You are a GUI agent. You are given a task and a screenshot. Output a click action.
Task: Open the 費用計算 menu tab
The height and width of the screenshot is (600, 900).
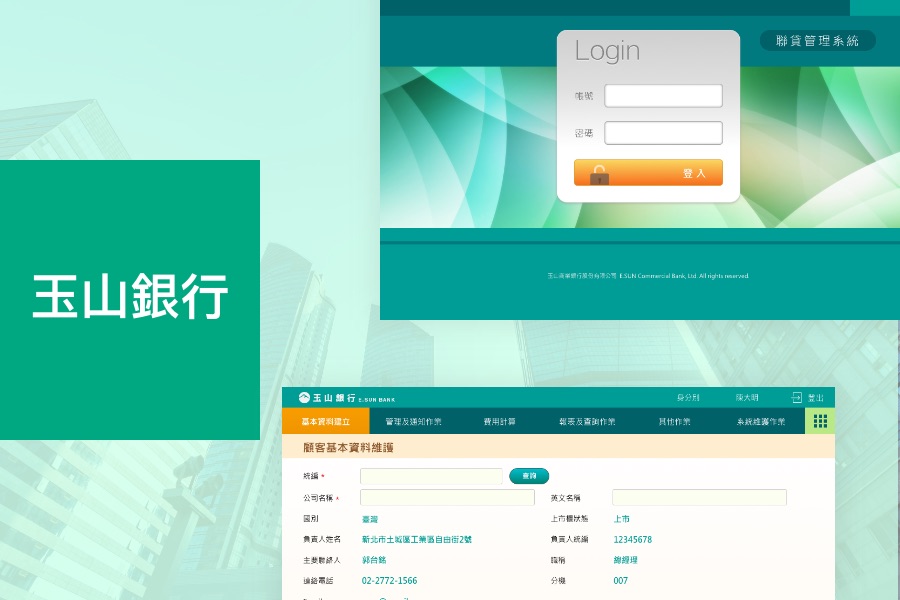coord(499,421)
